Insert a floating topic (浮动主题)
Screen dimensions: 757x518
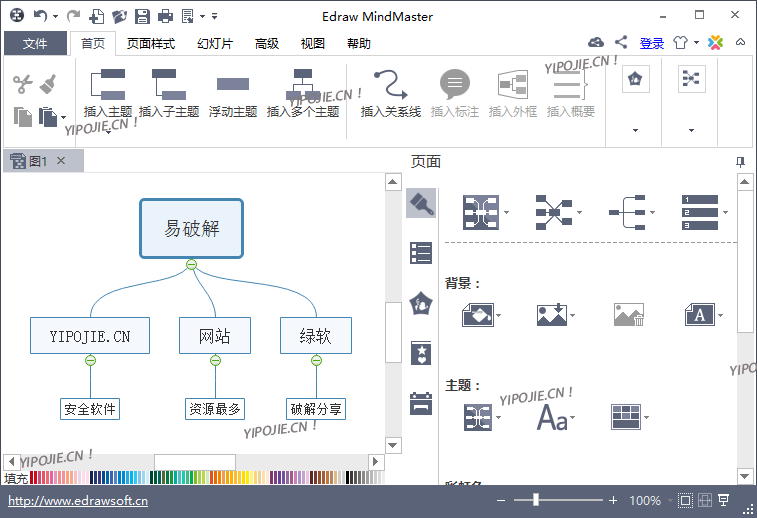pyautogui.click(x=232, y=84)
